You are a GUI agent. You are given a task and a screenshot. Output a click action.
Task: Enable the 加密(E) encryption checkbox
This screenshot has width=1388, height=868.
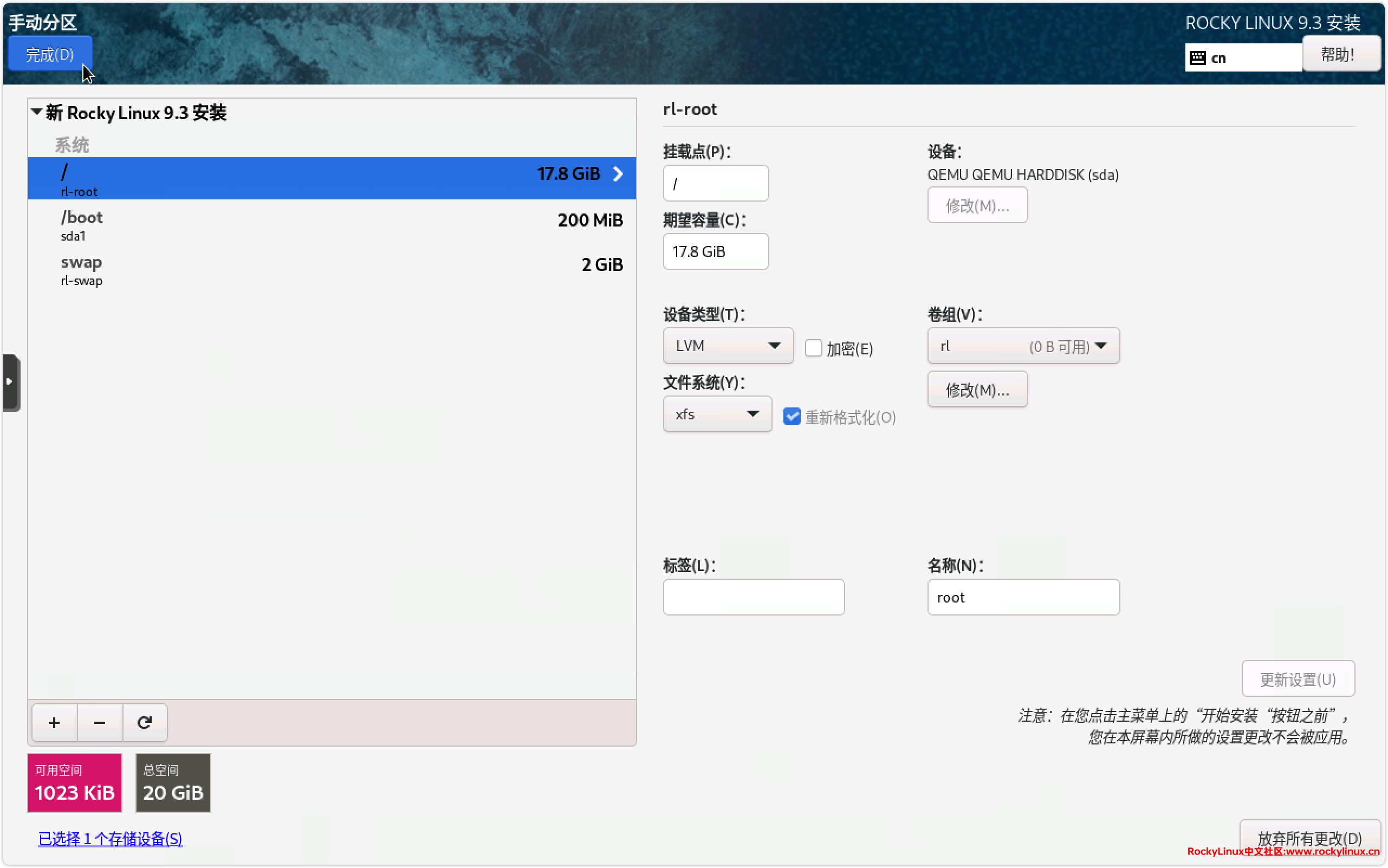pos(813,348)
